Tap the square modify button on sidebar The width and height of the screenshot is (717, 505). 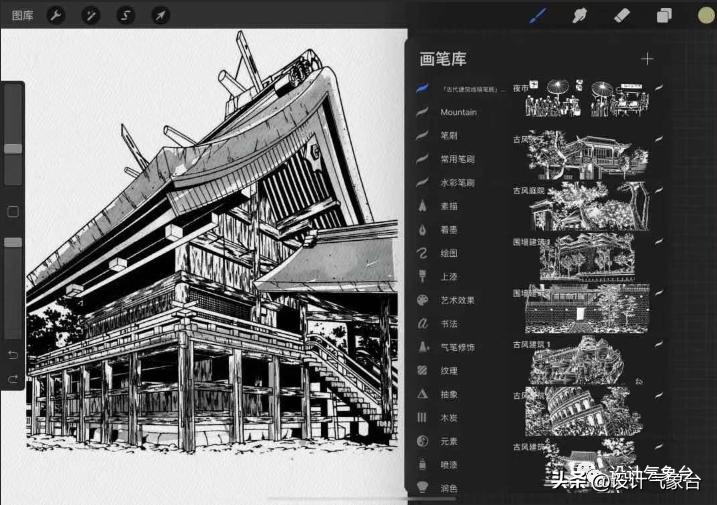(x=13, y=211)
